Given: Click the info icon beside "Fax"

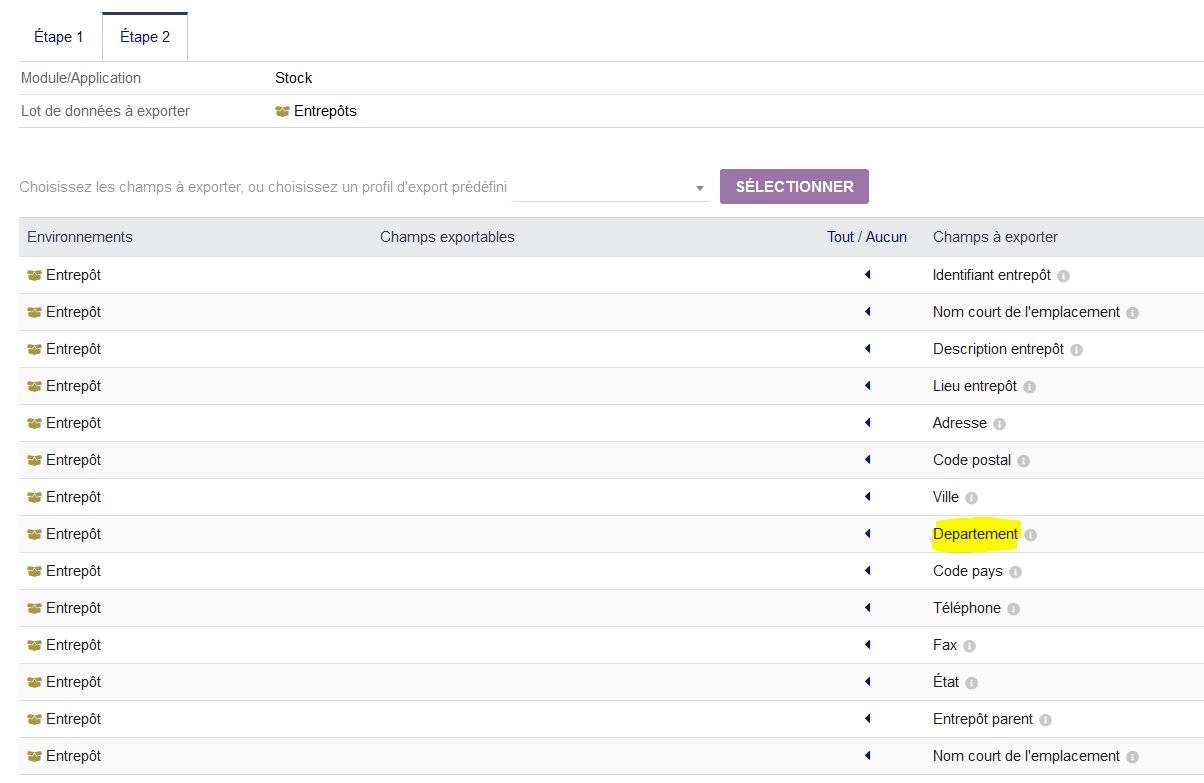Looking at the screenshot, I should [971, 645].
